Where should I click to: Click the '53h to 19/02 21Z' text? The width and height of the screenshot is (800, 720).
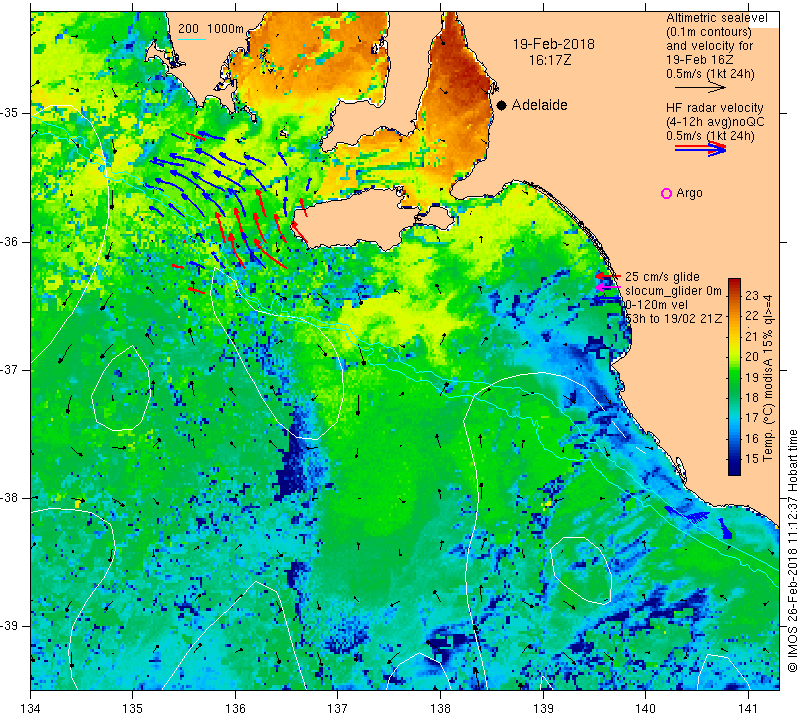(673, 318)
